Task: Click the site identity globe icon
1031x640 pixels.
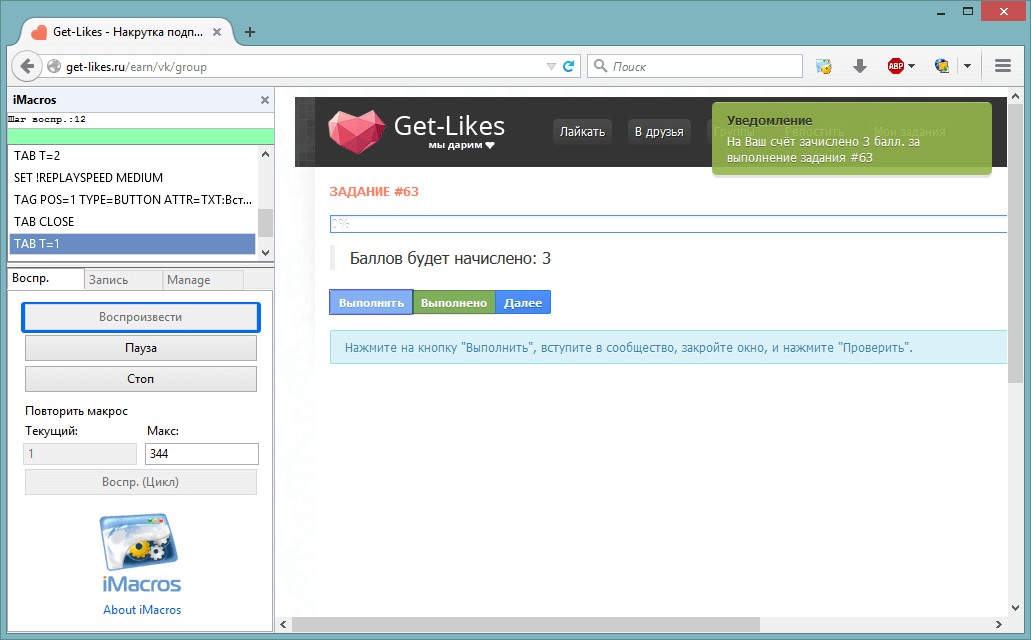Action: (x=54, y=66)
